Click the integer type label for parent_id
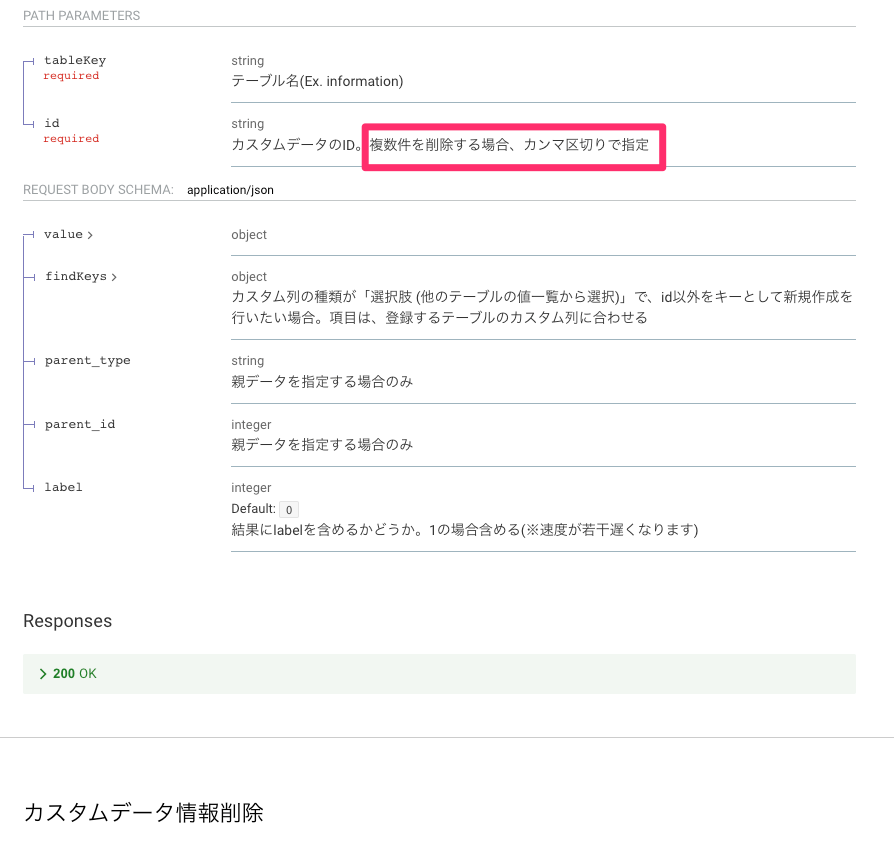894x845 pixels. click(x=250, y=424)
